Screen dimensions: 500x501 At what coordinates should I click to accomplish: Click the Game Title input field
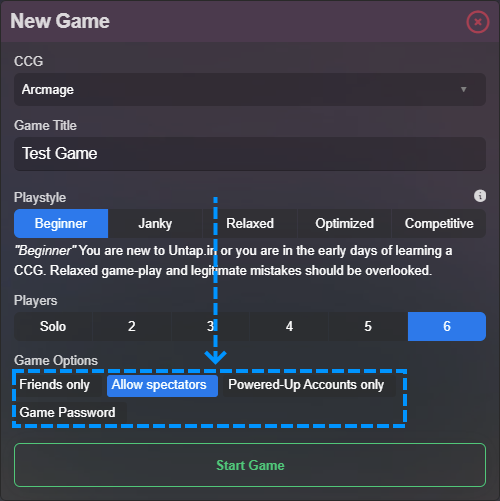point(250,154)
